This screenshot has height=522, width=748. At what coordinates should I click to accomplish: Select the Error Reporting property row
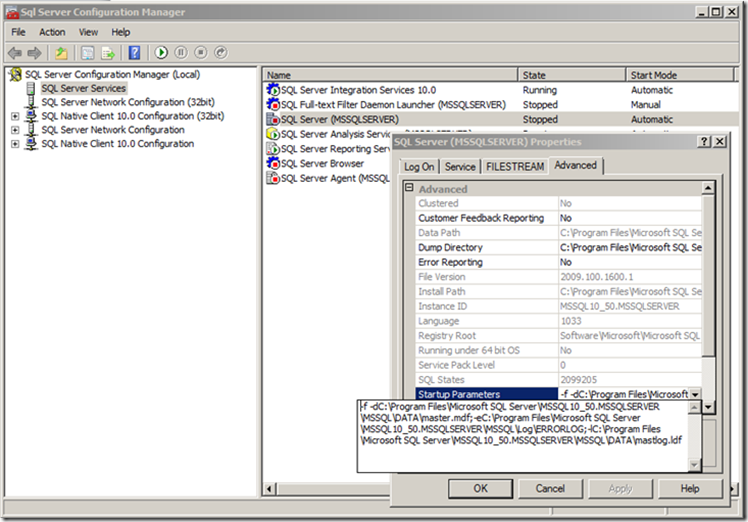[559, 262]
